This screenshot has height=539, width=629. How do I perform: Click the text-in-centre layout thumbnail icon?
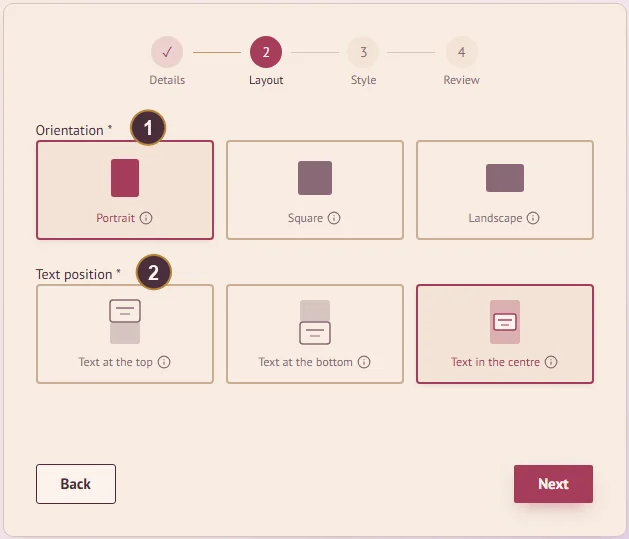point(505,322)
